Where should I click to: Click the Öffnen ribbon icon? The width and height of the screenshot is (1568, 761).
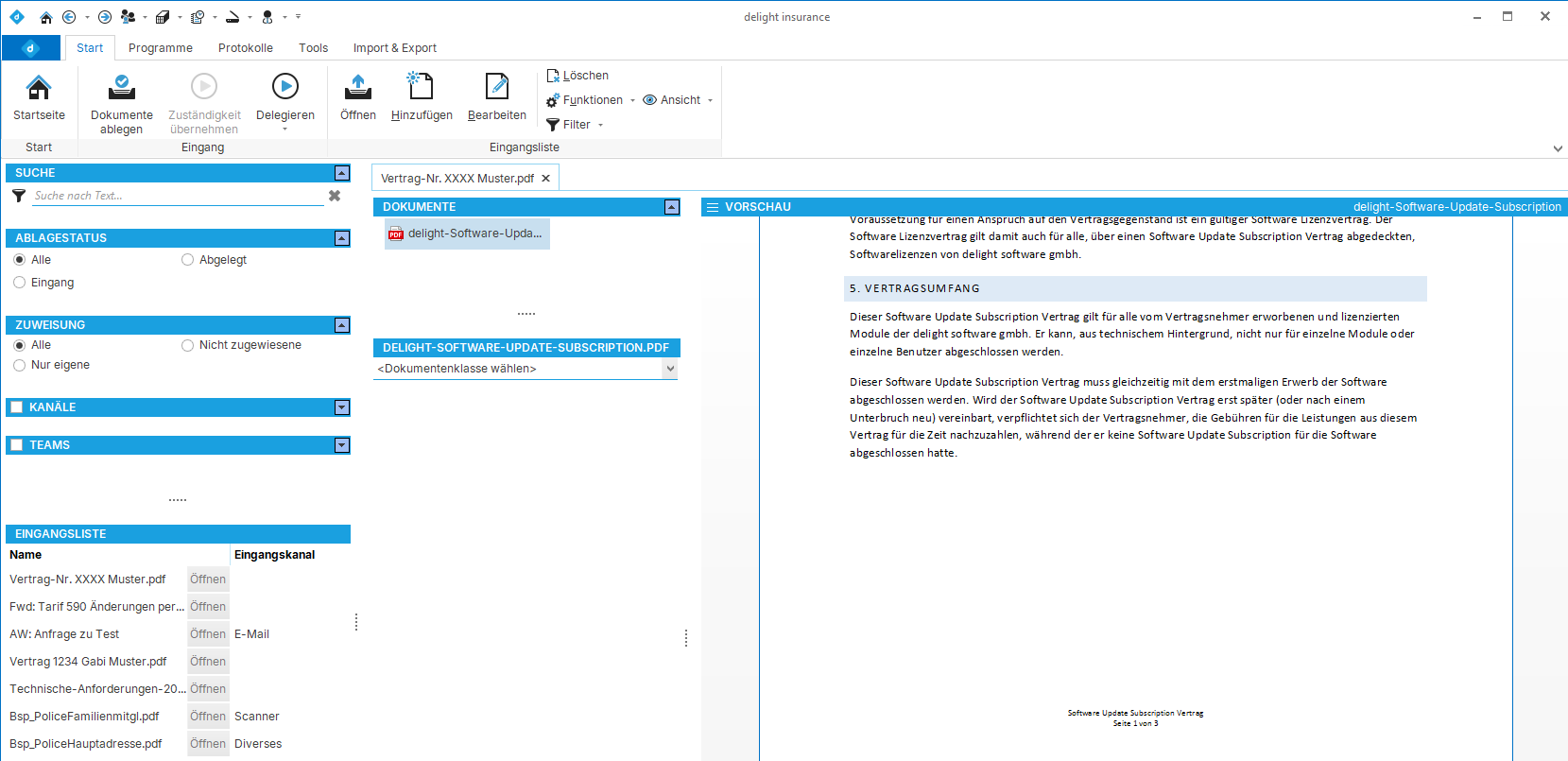click(x=357, y=88)
